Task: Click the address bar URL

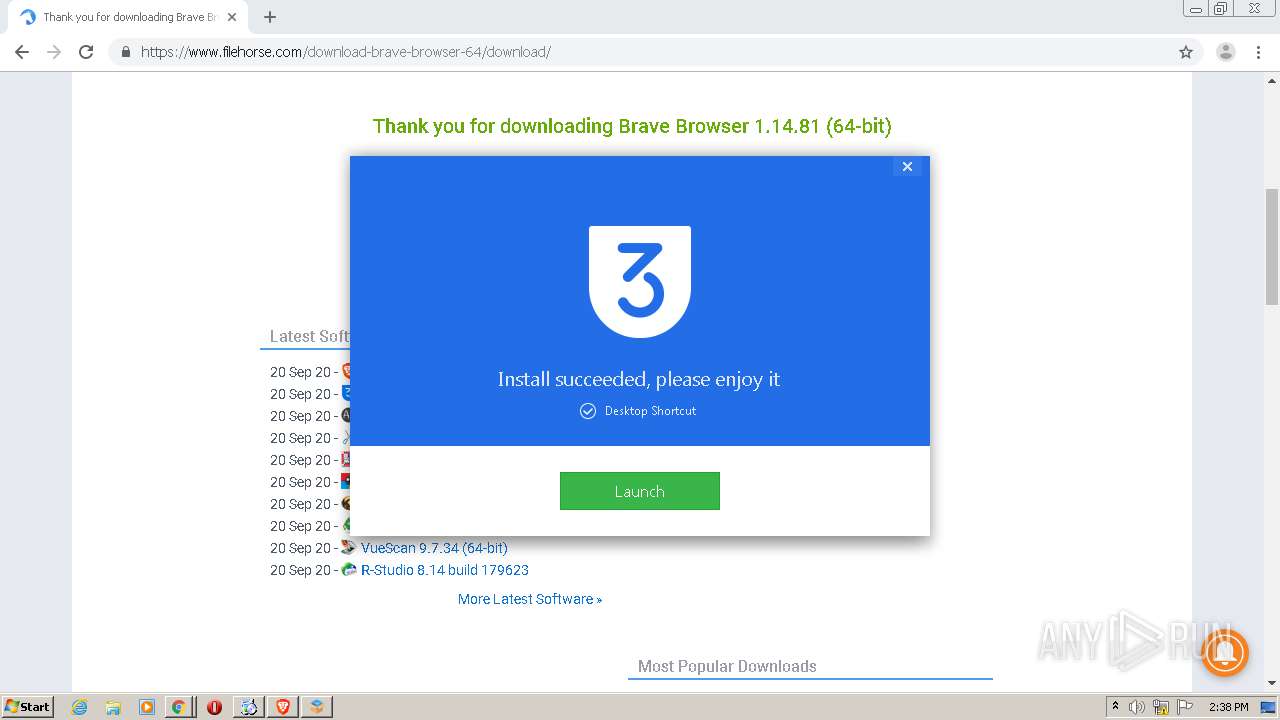Action: pos(346,52)
